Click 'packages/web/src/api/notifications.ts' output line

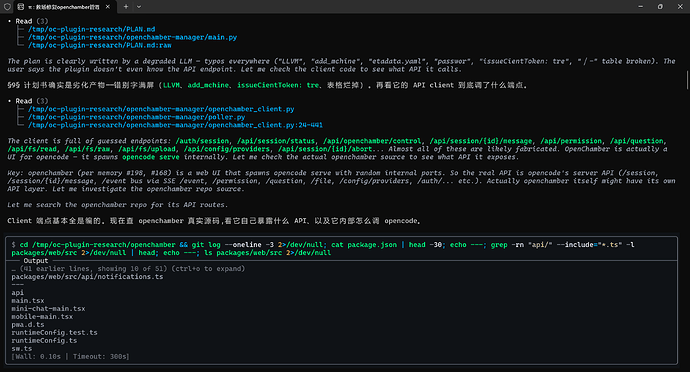(87, 276)
